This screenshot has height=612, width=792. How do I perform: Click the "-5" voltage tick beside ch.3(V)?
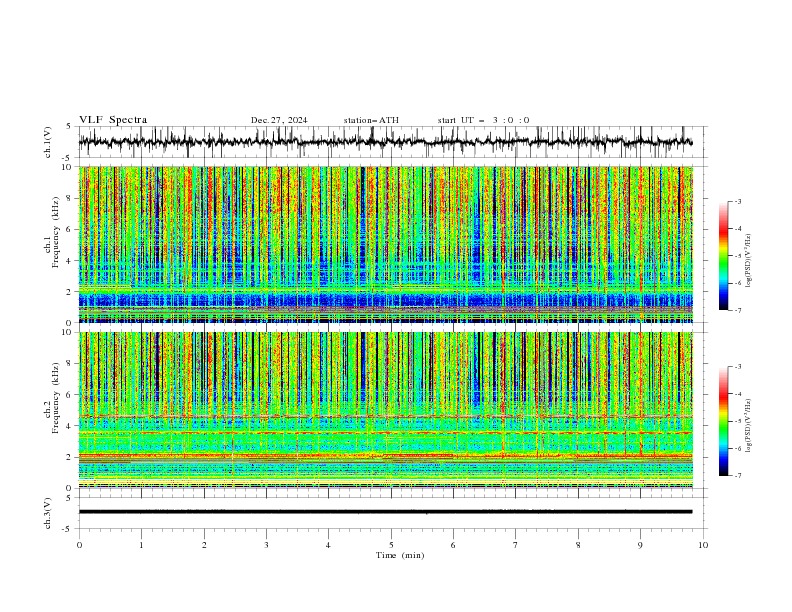67,529
